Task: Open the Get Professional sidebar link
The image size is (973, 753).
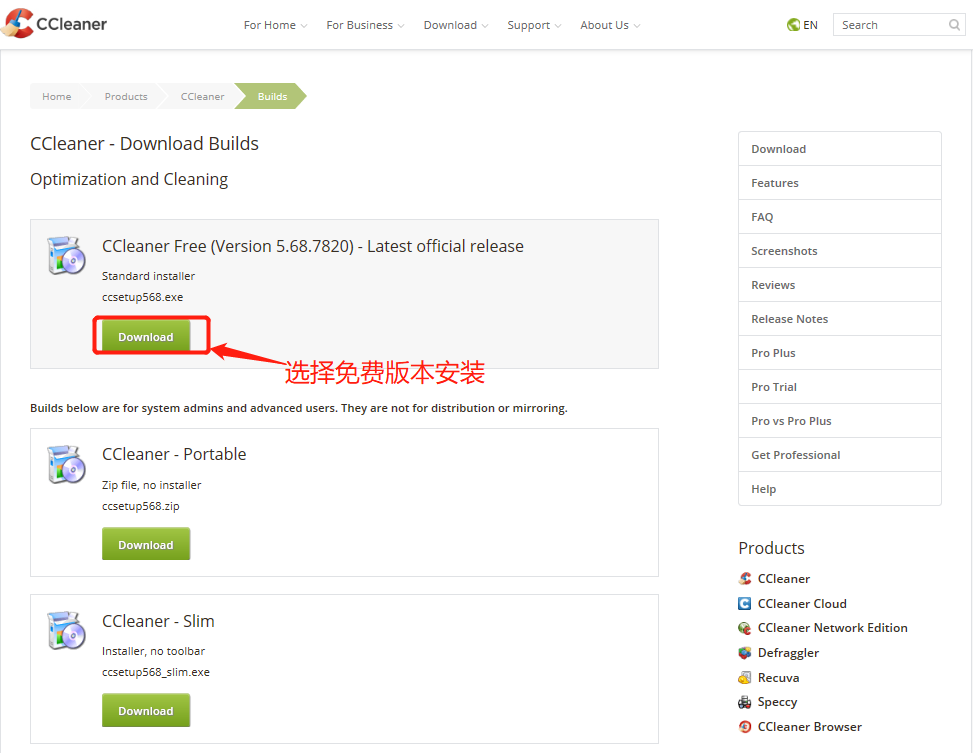Action: coord(795,454)
